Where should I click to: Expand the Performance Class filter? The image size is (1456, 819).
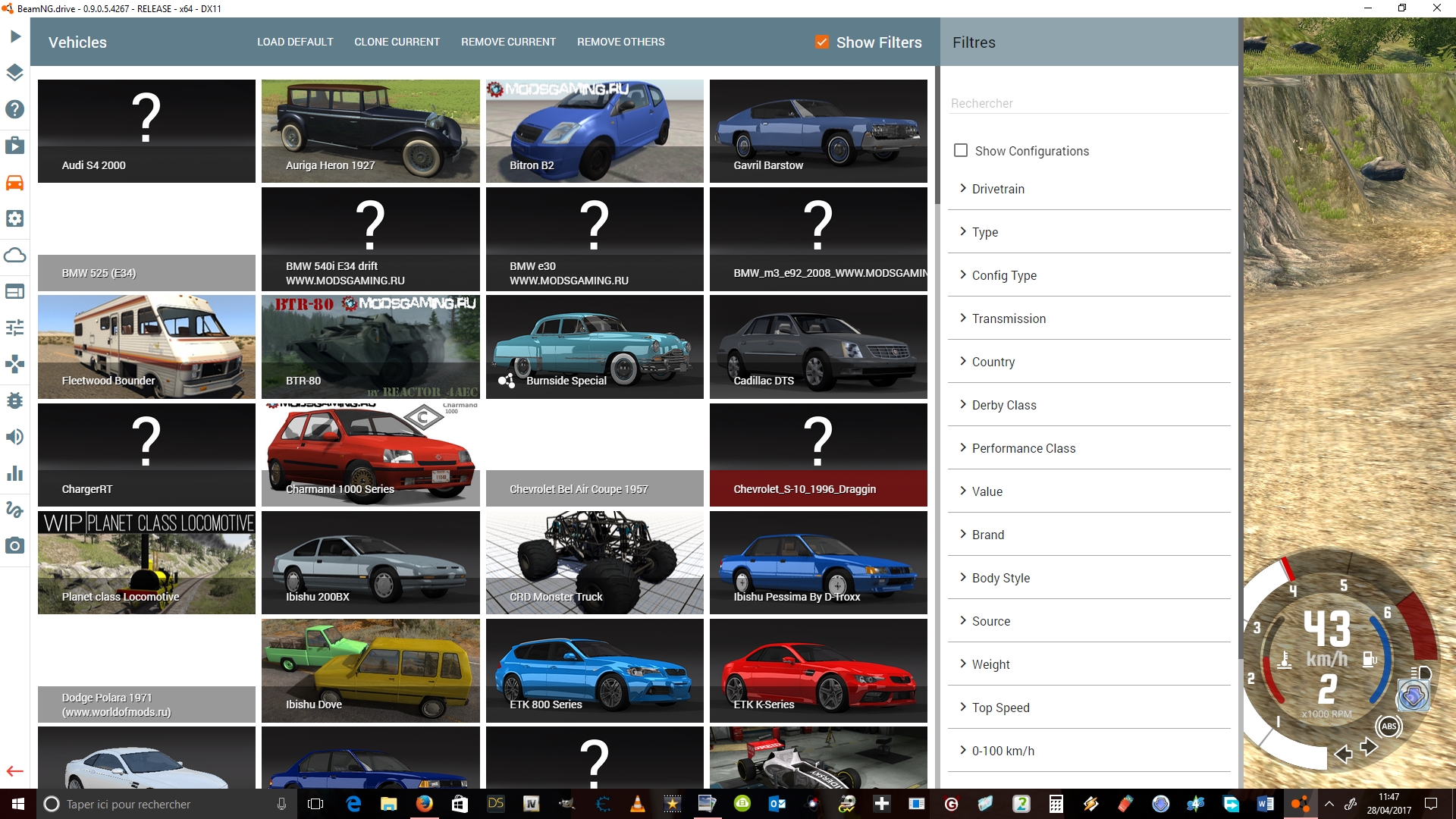[x=1089, y=448]
